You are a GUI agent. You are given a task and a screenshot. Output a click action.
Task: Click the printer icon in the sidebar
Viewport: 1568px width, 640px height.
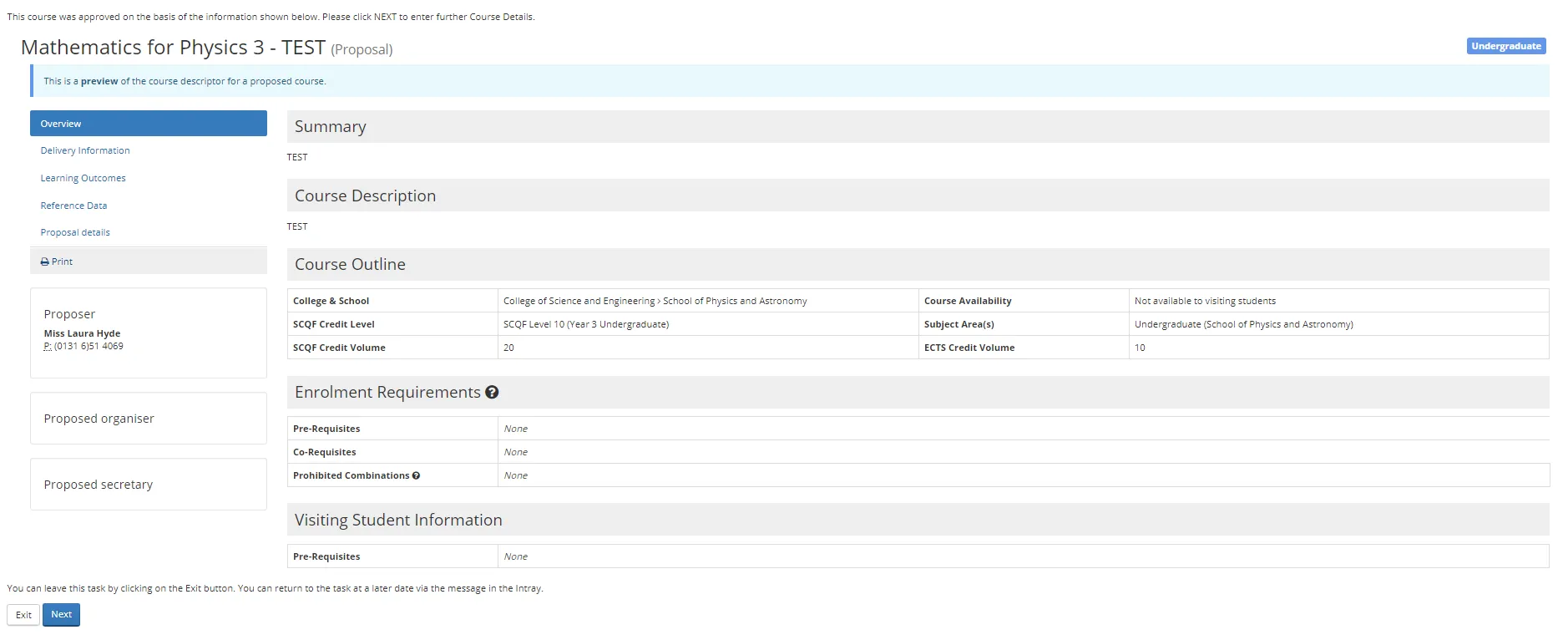pos(45,262)
